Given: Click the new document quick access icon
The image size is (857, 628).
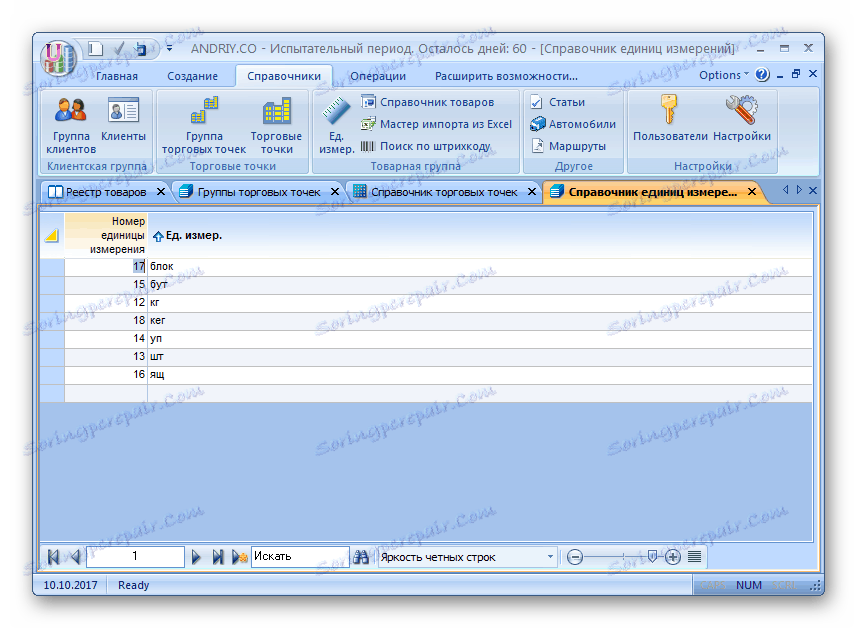Looking at the screenshot, I should coord(96,49).
